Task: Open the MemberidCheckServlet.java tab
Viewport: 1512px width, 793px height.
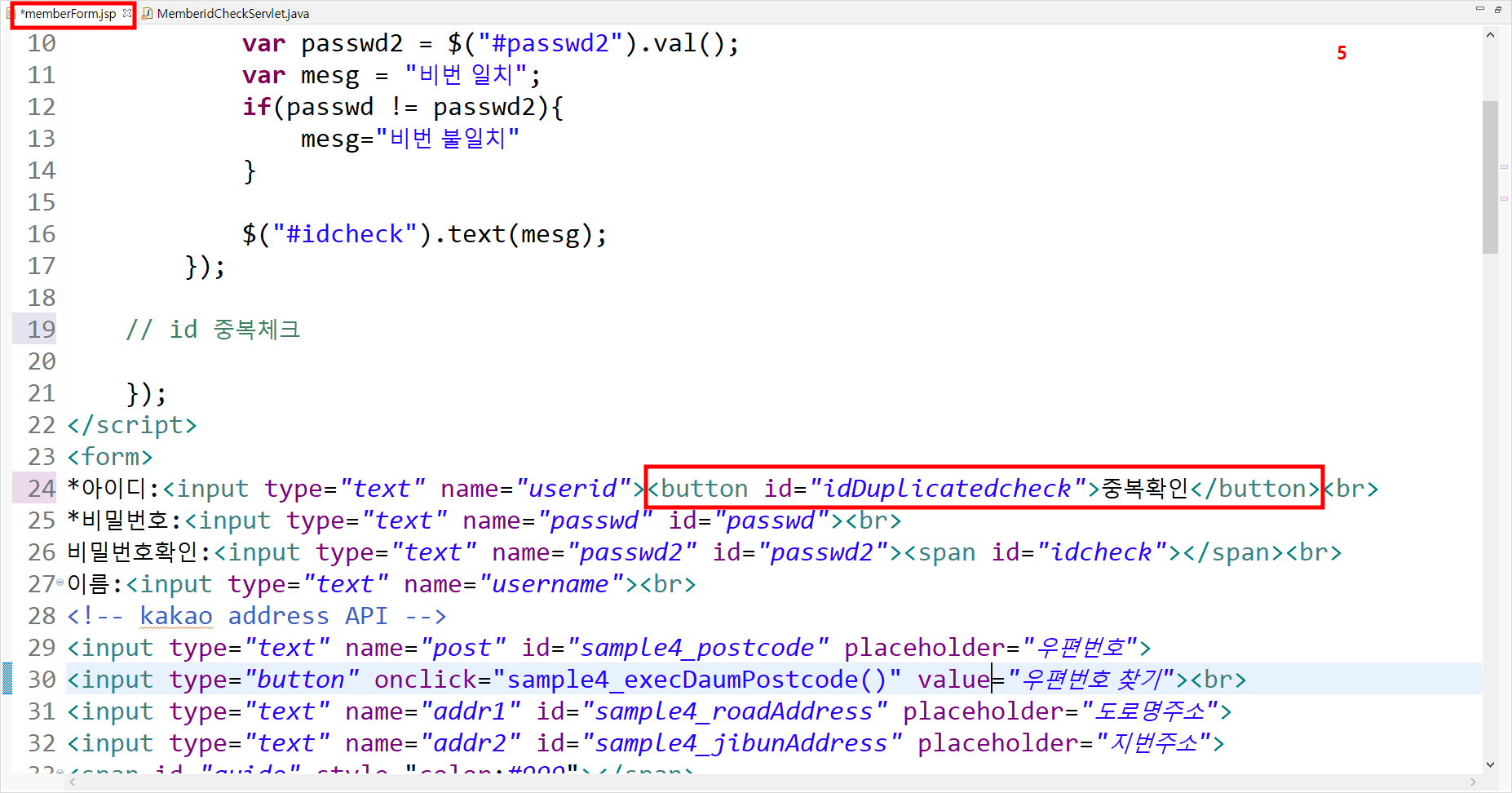Action: [x=232, y=14]
